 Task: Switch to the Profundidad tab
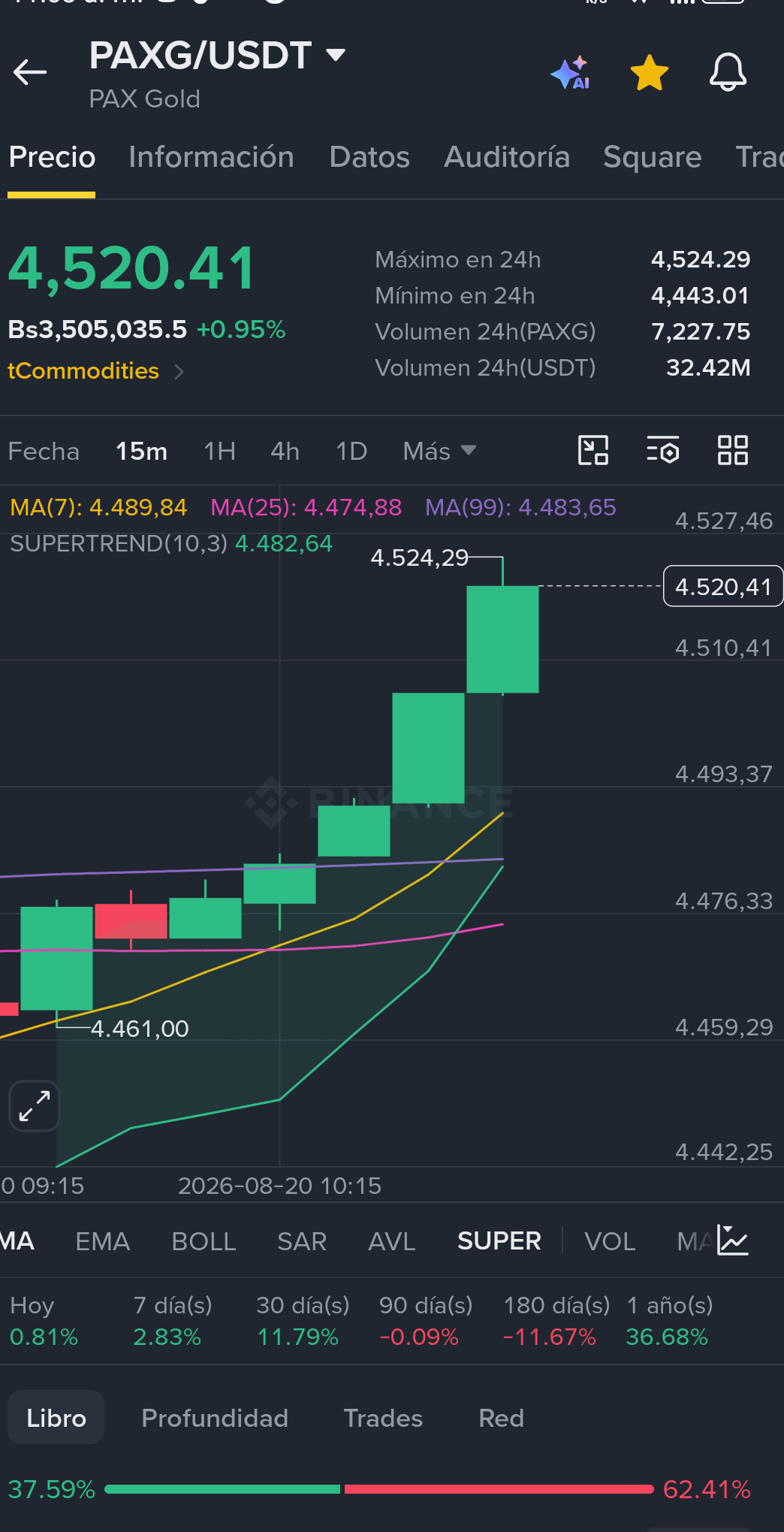click(215, 1418)
